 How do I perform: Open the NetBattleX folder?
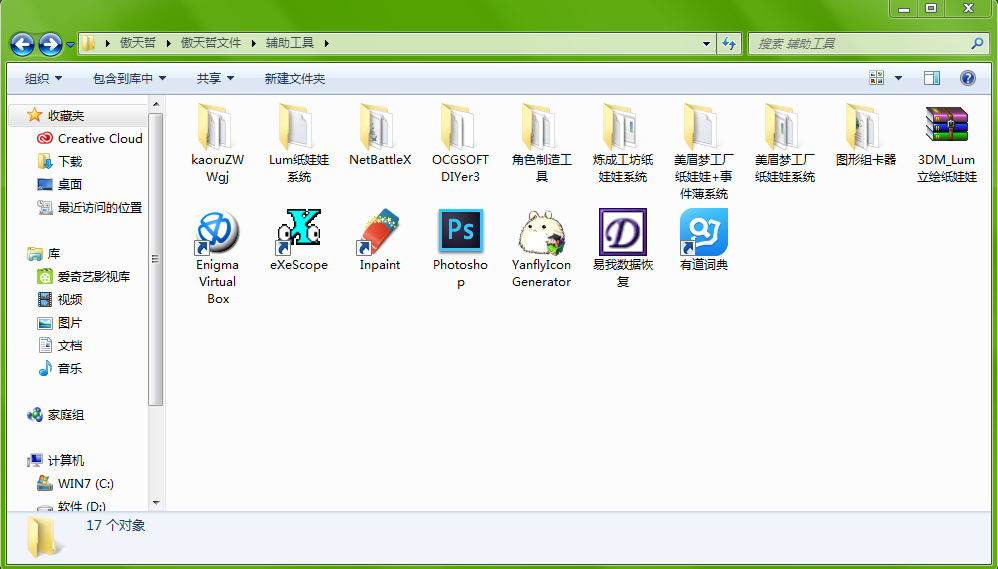point(380,135)
